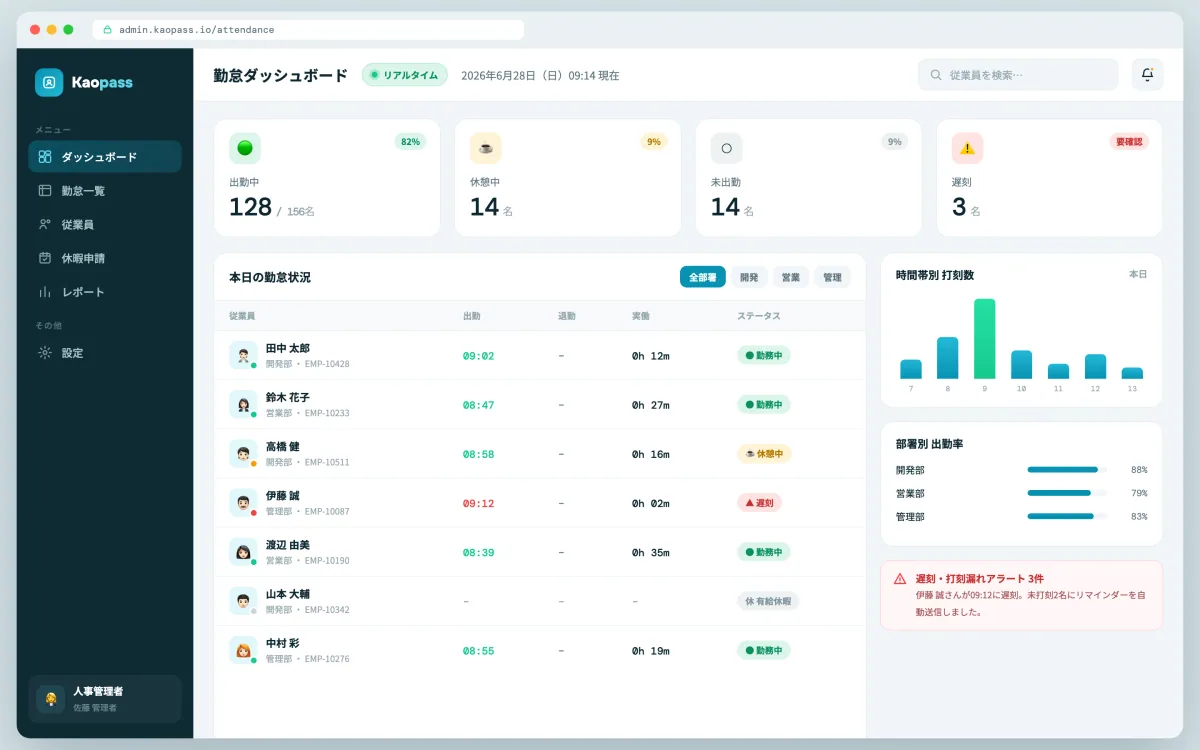Viewport: 1200px width, 750px height.
Task: Click 高橋 健's avatar
Action: (243, 454)
